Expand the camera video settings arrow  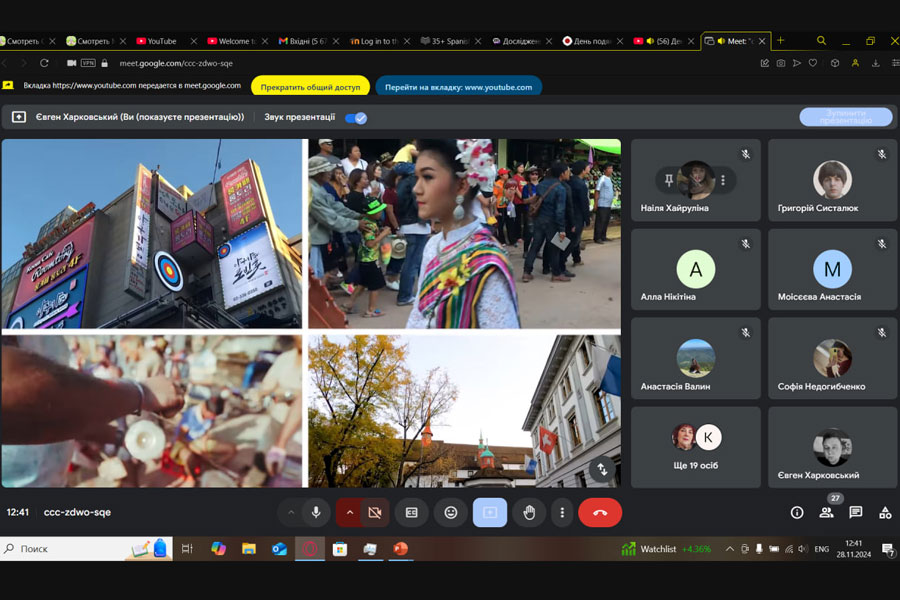pyautogui.click(x=349, y=512)
